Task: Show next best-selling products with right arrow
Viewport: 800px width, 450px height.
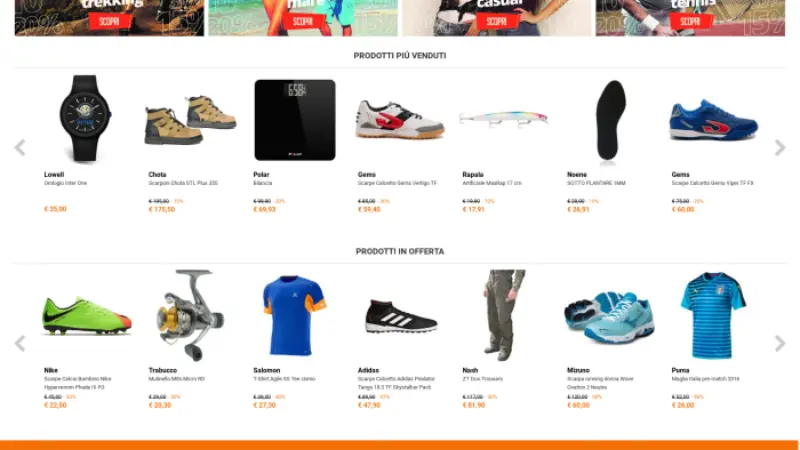Action: pyautogui.click(x=780, y=148)
